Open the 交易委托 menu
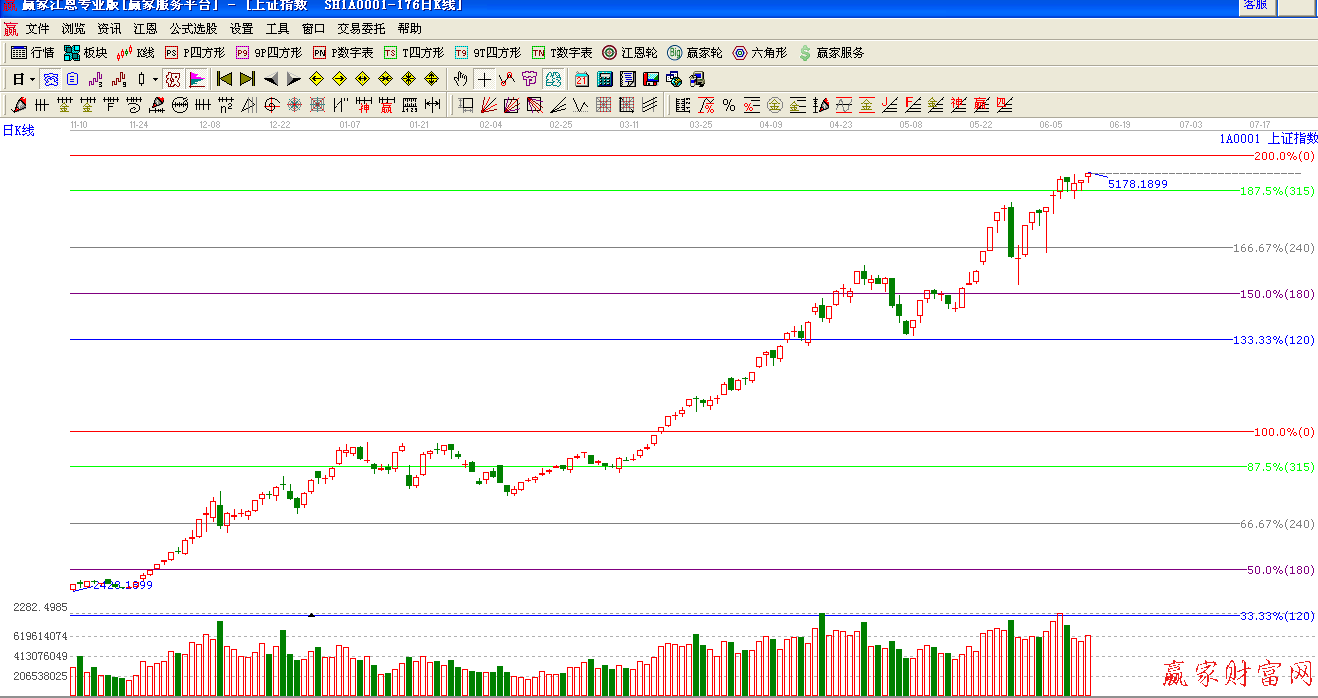The height and width of the screenshot is (698, 1318). pos(361,29)
